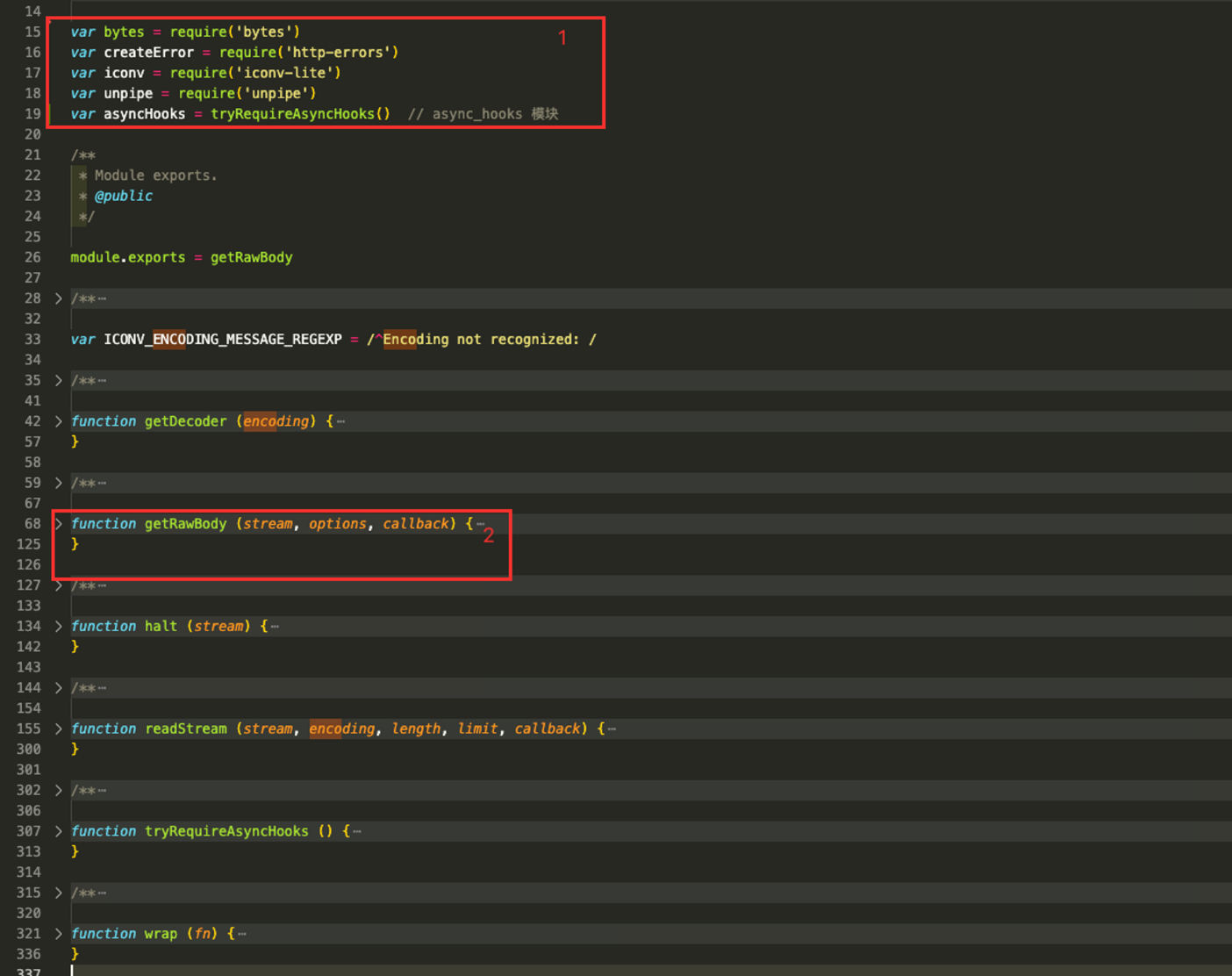This screenshot has height=976, width=1232.
Task: Click the getDecoder function name
Action: (x=185, y=421)
